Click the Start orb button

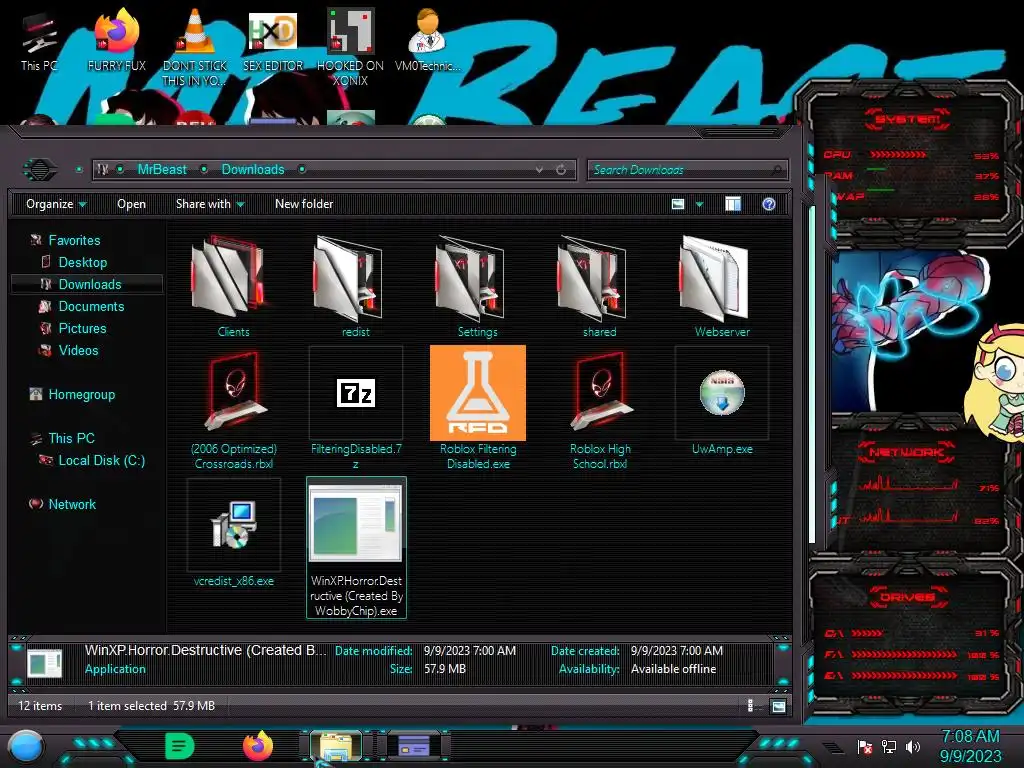[26, 746]
